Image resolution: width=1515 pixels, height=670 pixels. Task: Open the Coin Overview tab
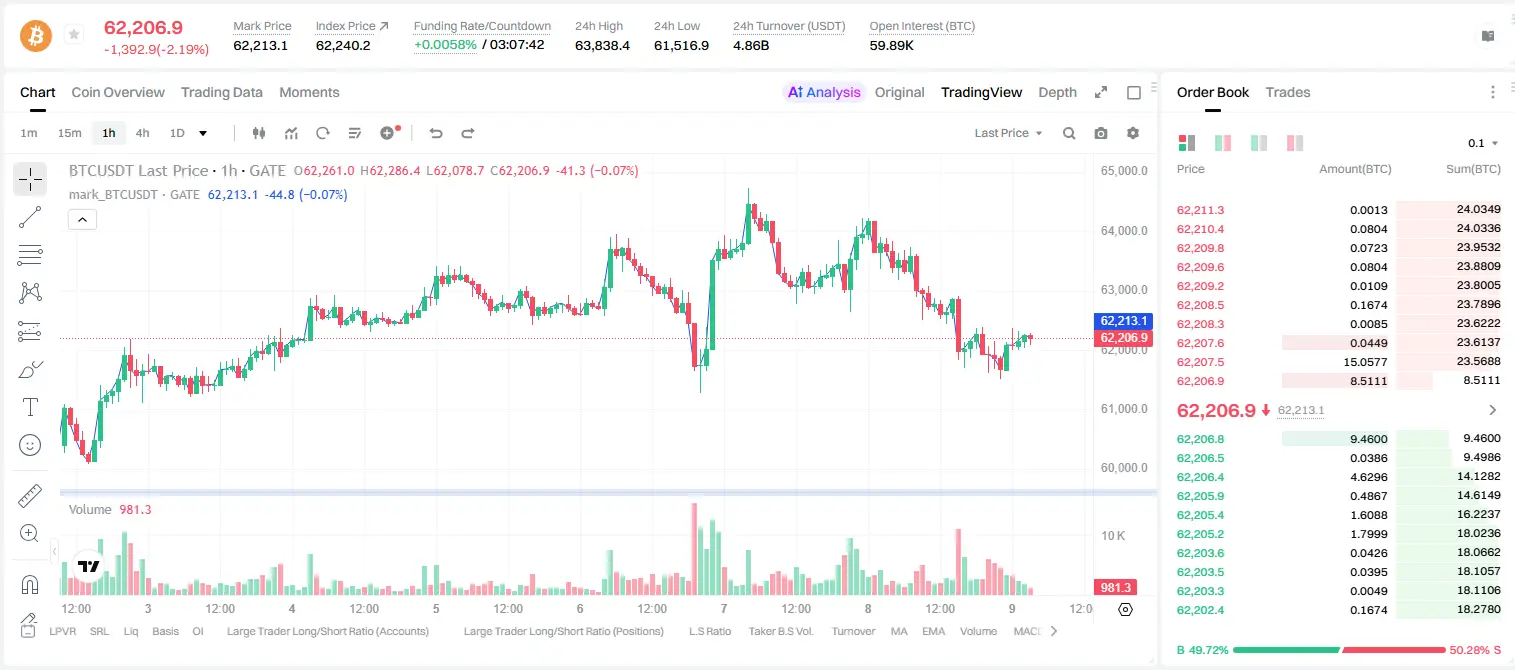point(118,92)
